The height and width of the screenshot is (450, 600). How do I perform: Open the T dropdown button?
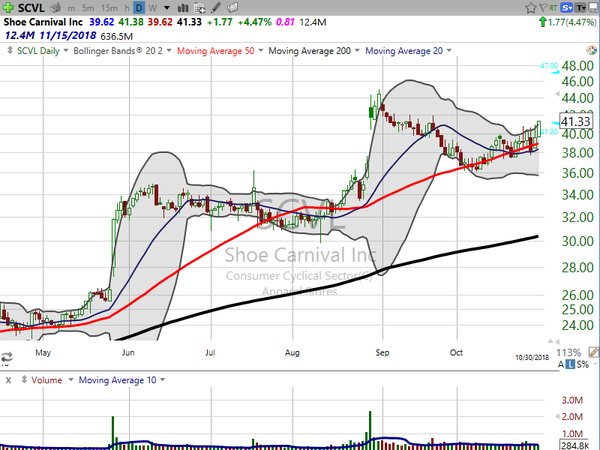coord(580,8)
